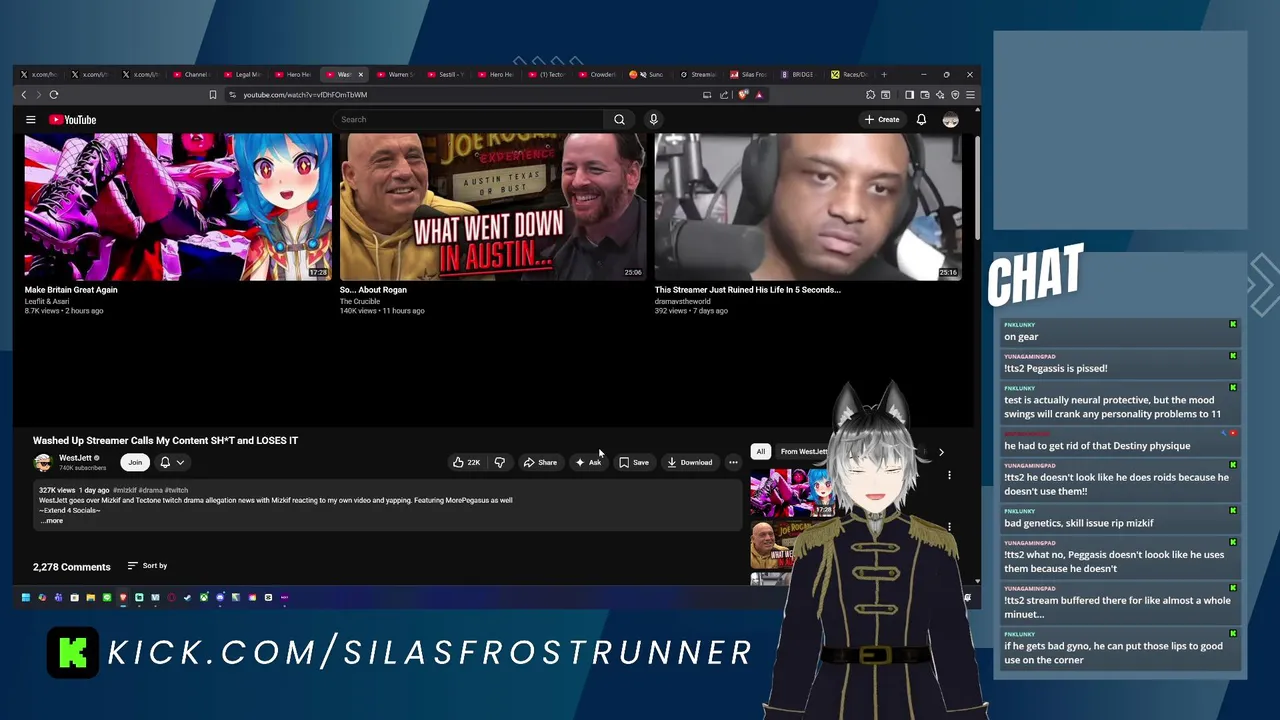Open the Brave Shields lion icon
Image resolution: width=1280 pixels, height=720 pixels.
click(x=743, y=95)
